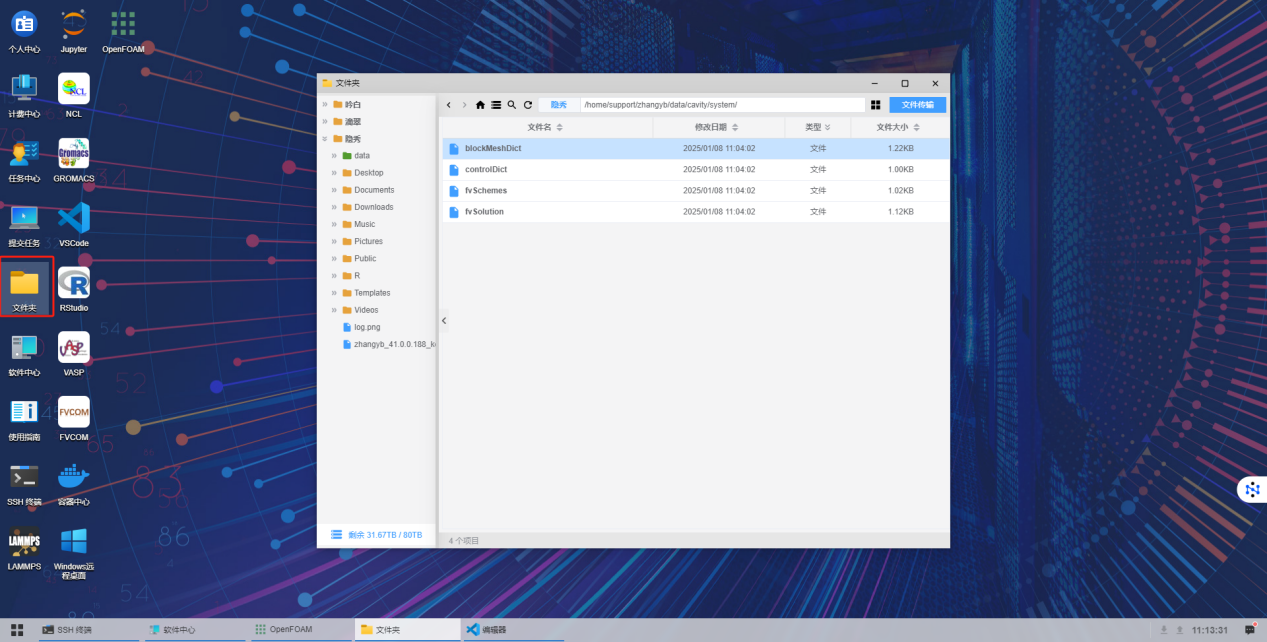Screen dimensions: 1267x642
Task: Click the 文件传输 button
Action: click(x=917, y=105)
